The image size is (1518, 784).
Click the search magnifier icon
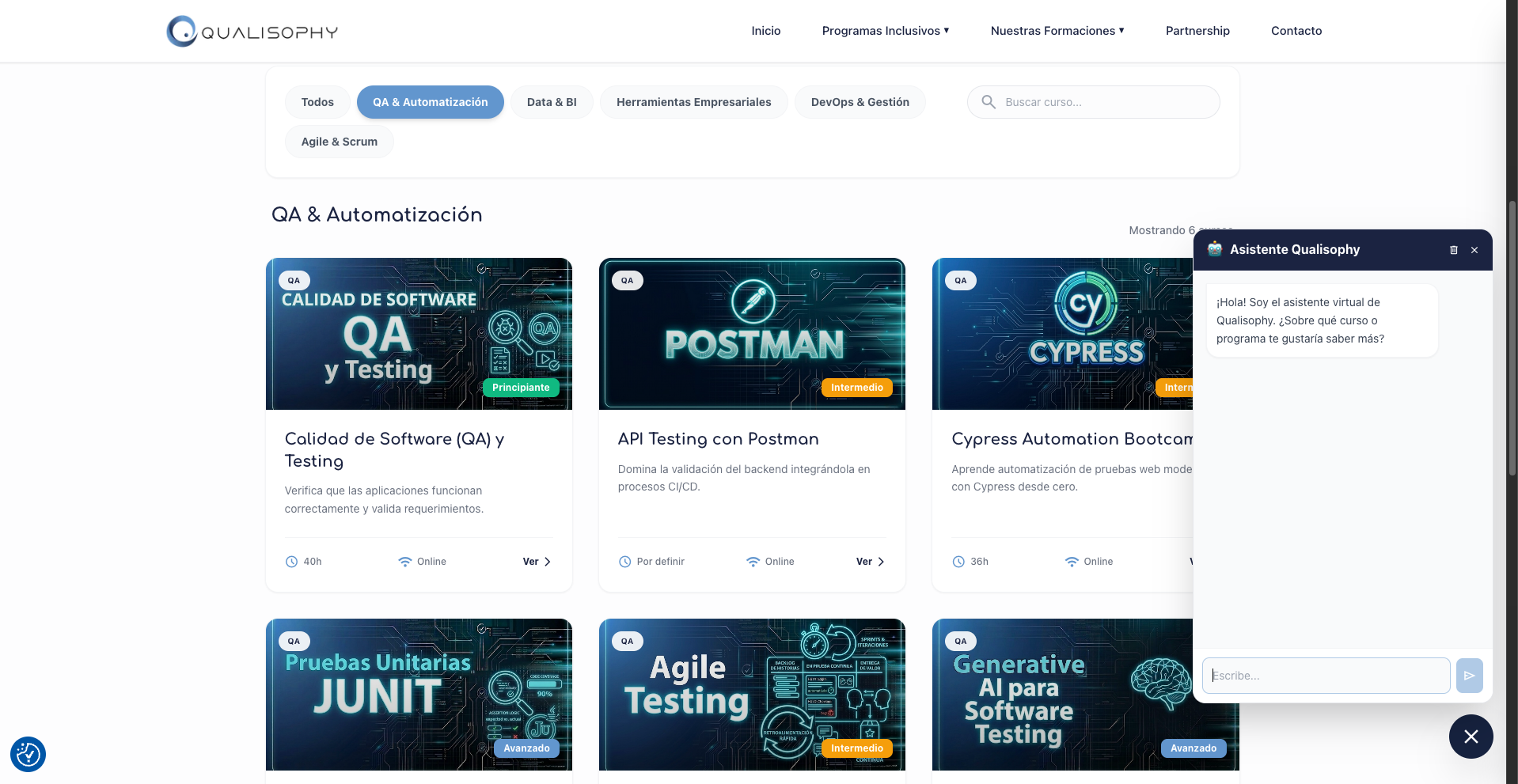coord(989,102)
